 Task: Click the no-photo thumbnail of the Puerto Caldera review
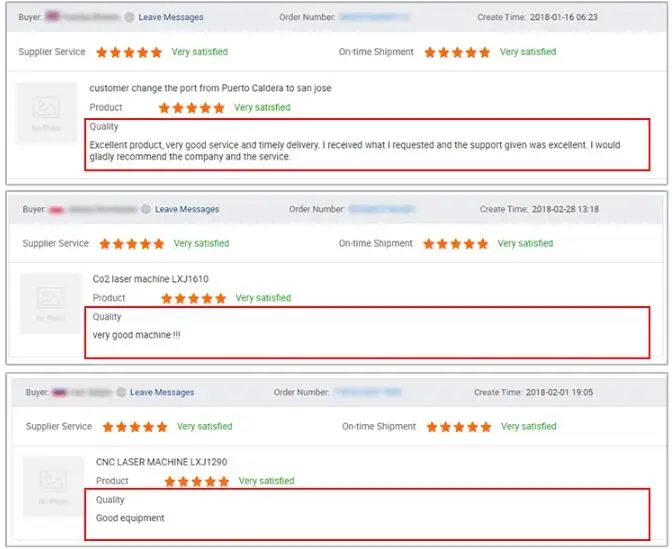tap(46, 113)
